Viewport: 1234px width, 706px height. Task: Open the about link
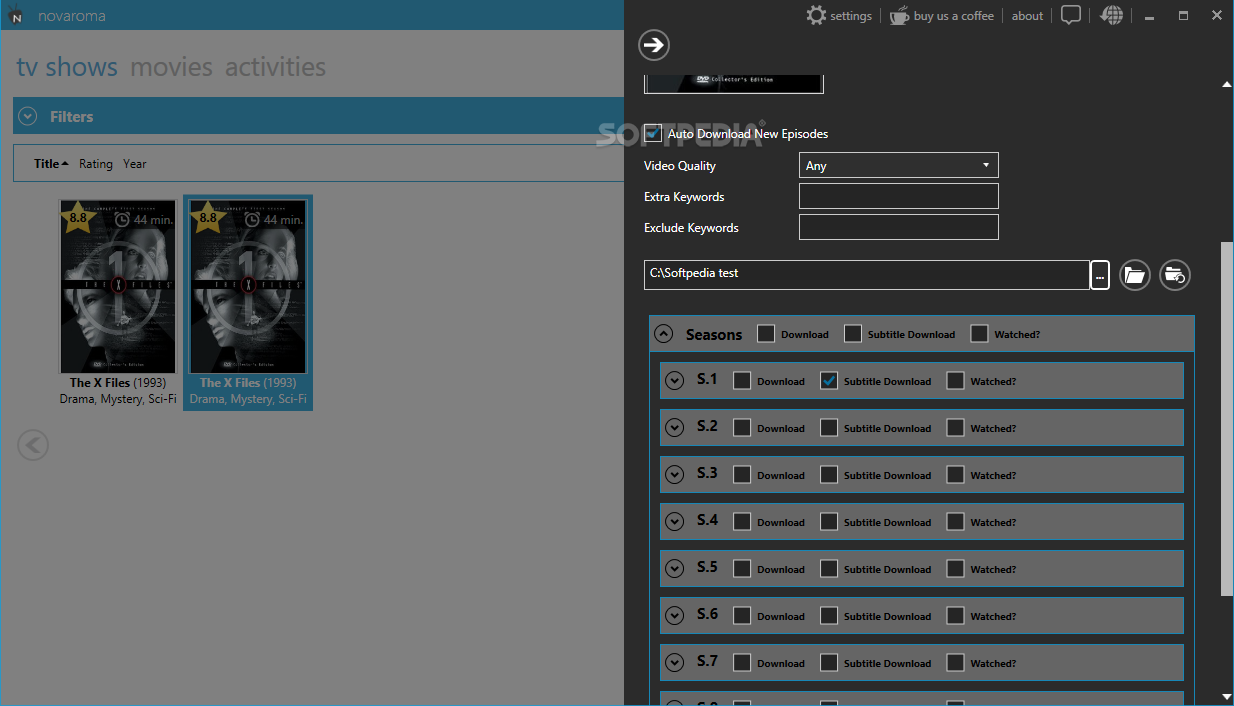click(x=1027, y=16)
